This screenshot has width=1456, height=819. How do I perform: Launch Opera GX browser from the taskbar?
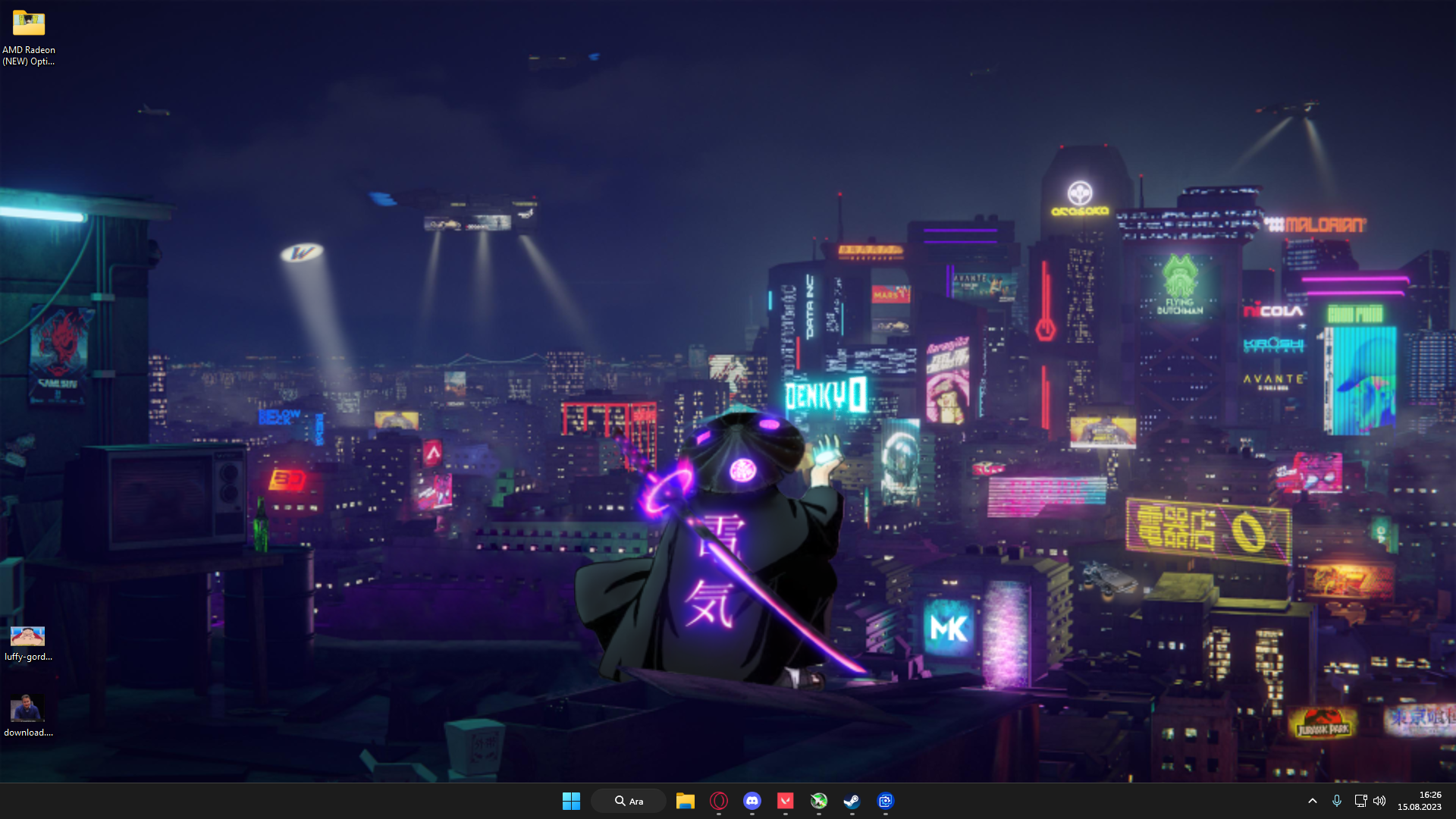[719, 801]
